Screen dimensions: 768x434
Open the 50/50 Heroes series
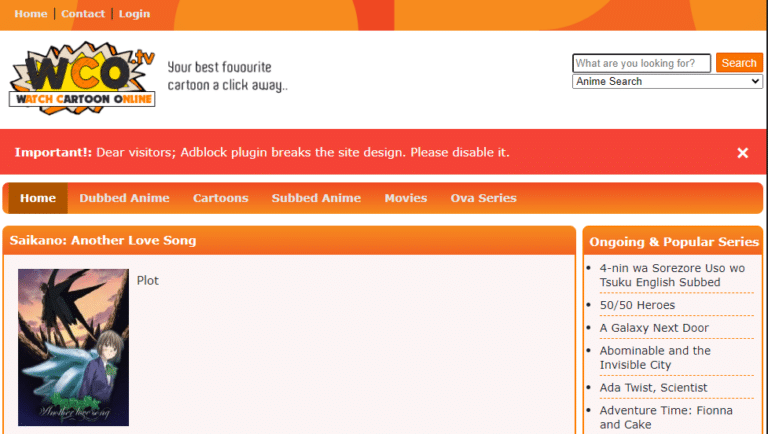click(x=637, y=305)
